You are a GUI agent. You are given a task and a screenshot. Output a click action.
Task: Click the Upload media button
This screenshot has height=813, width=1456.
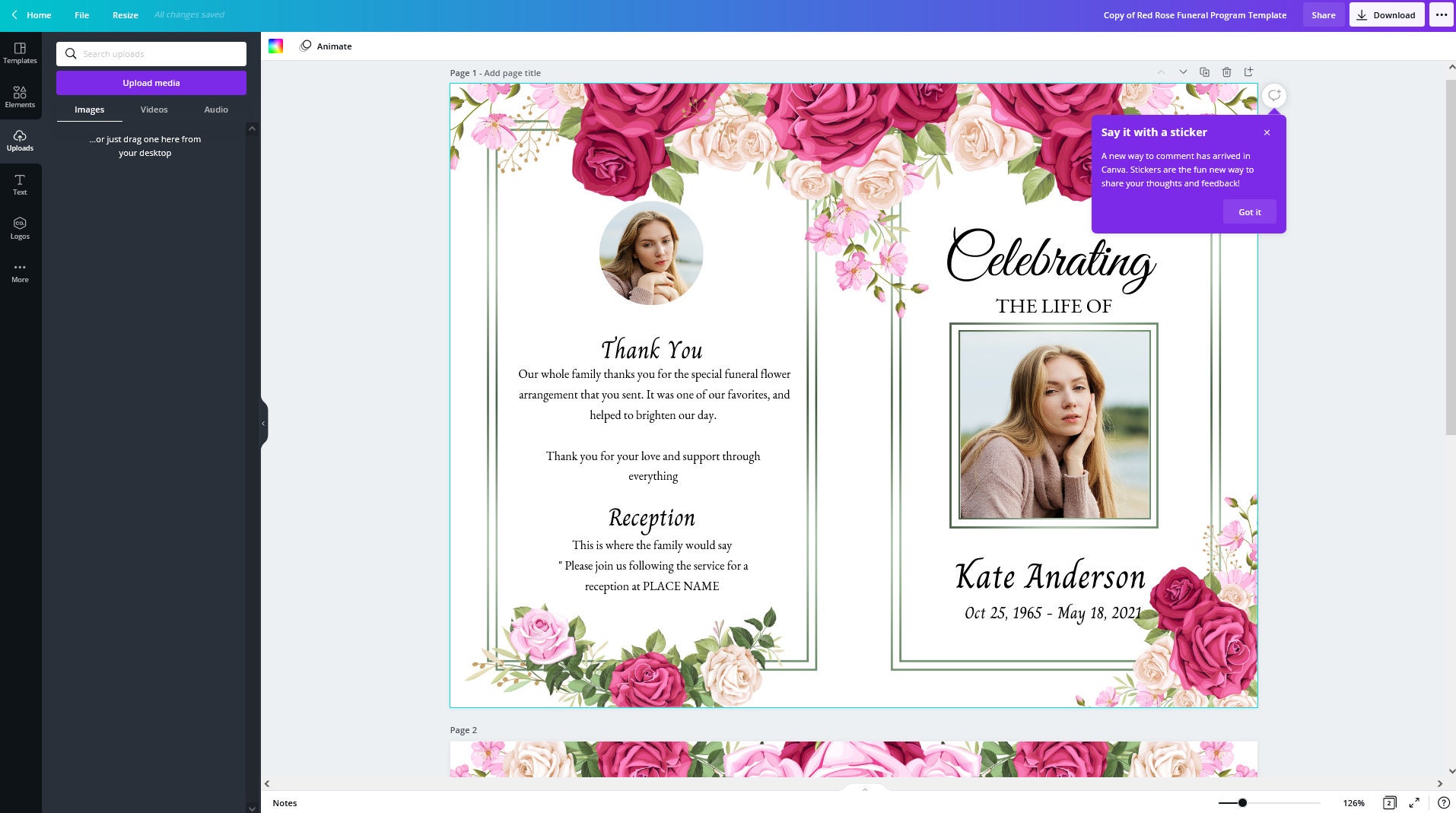[x=151, y=82]
